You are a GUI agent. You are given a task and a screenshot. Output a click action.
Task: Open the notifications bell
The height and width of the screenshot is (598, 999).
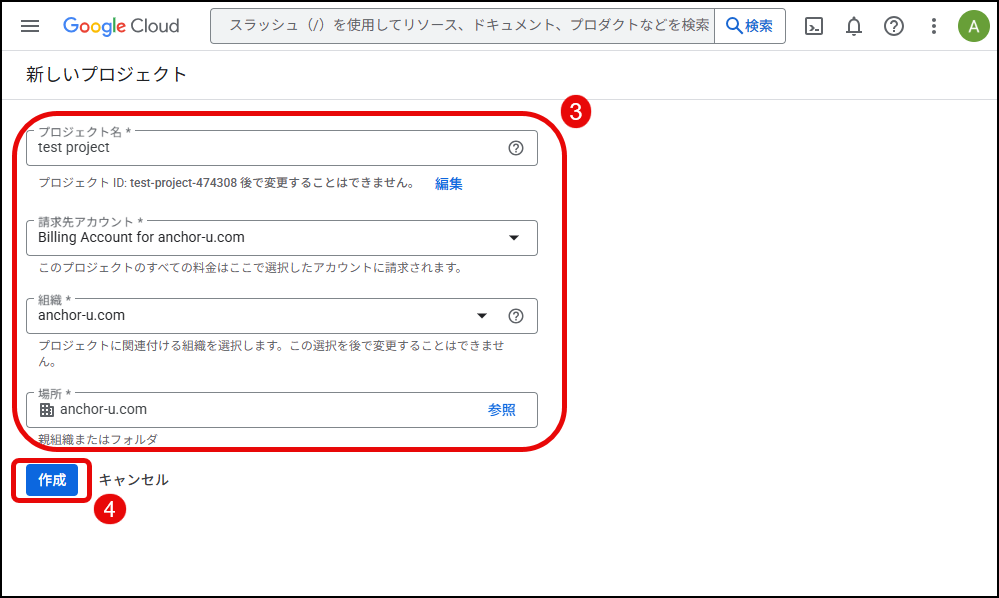854,26
